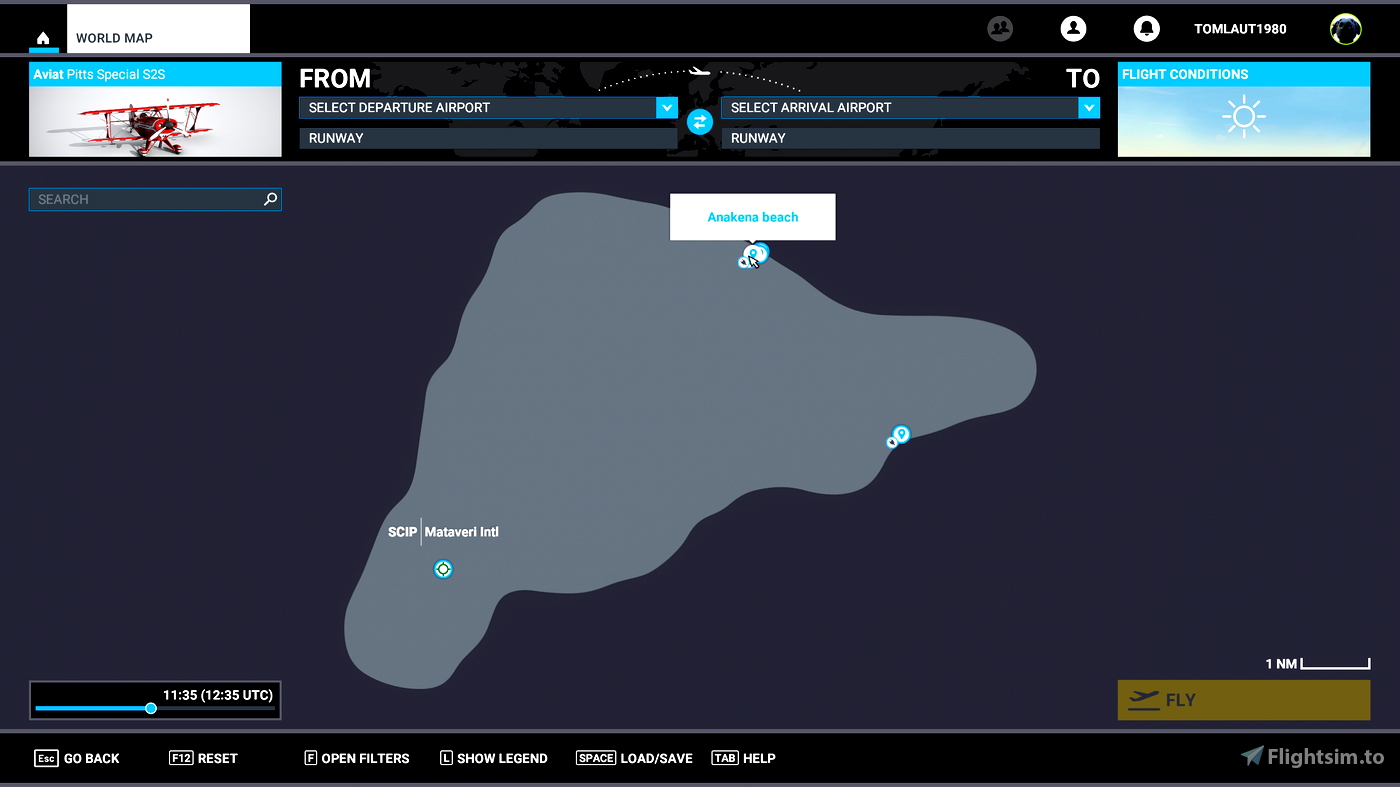Select the southeast coast point-of-interest marker
The image size is (1400, 787).
(x=899, y=436)
